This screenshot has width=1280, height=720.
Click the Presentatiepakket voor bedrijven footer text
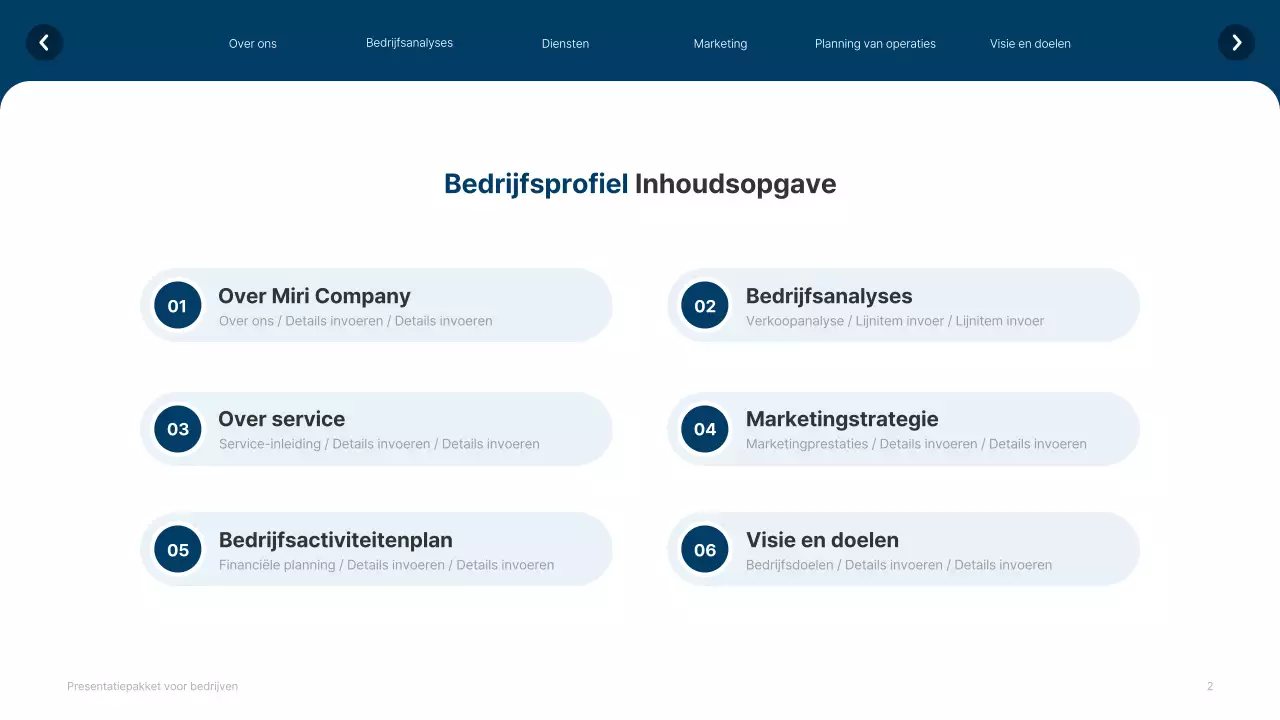pos(152,686)
